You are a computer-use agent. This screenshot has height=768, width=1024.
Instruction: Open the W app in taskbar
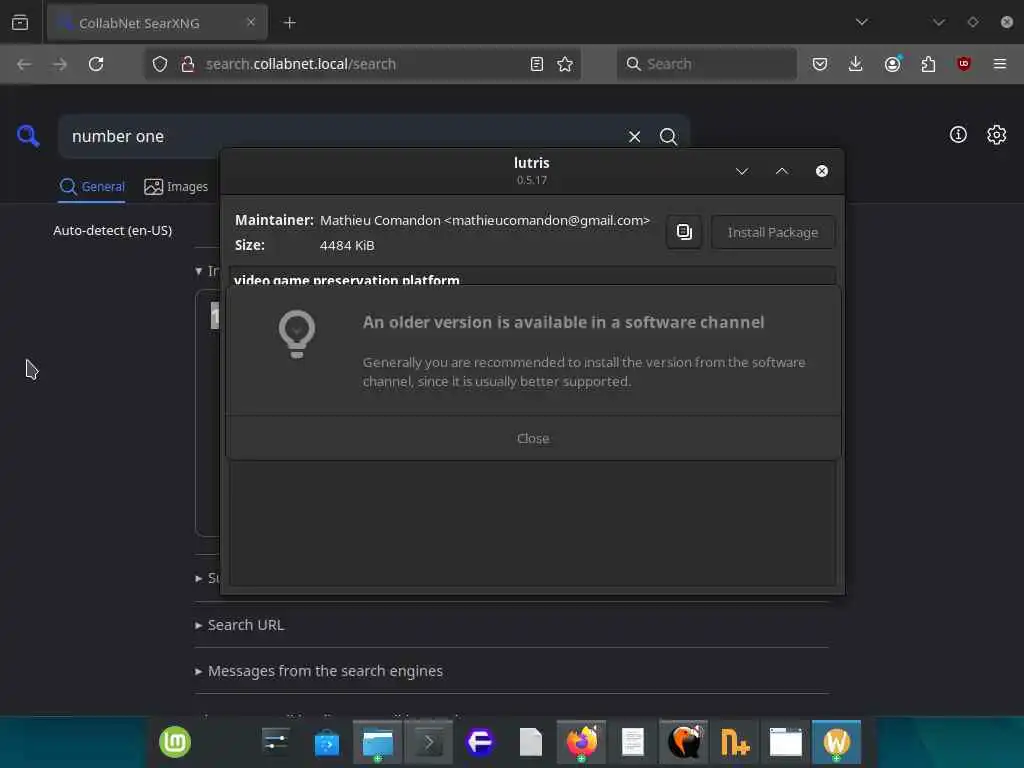(837, 743)
